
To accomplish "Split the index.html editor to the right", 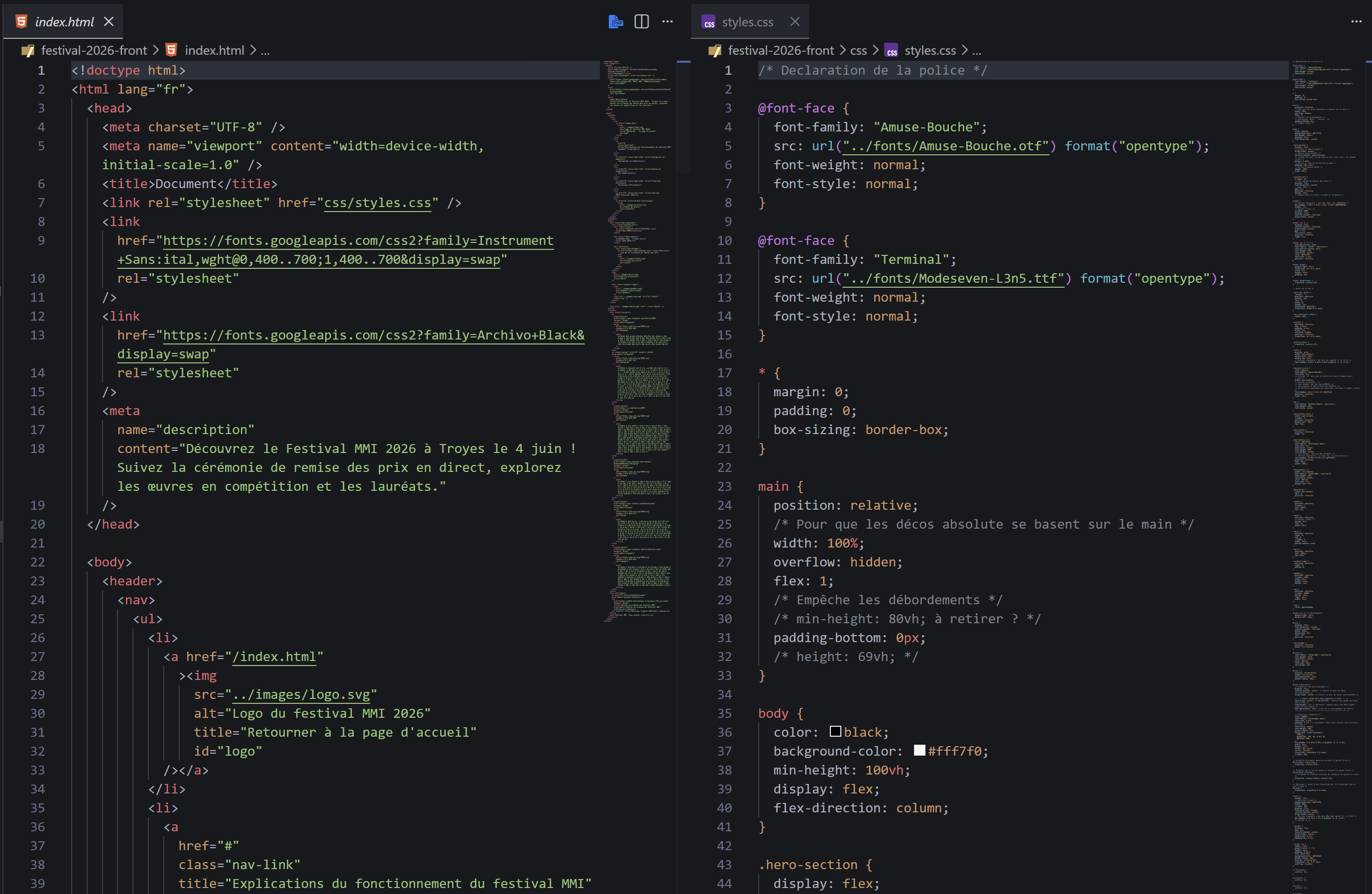I will coord(642,22).
